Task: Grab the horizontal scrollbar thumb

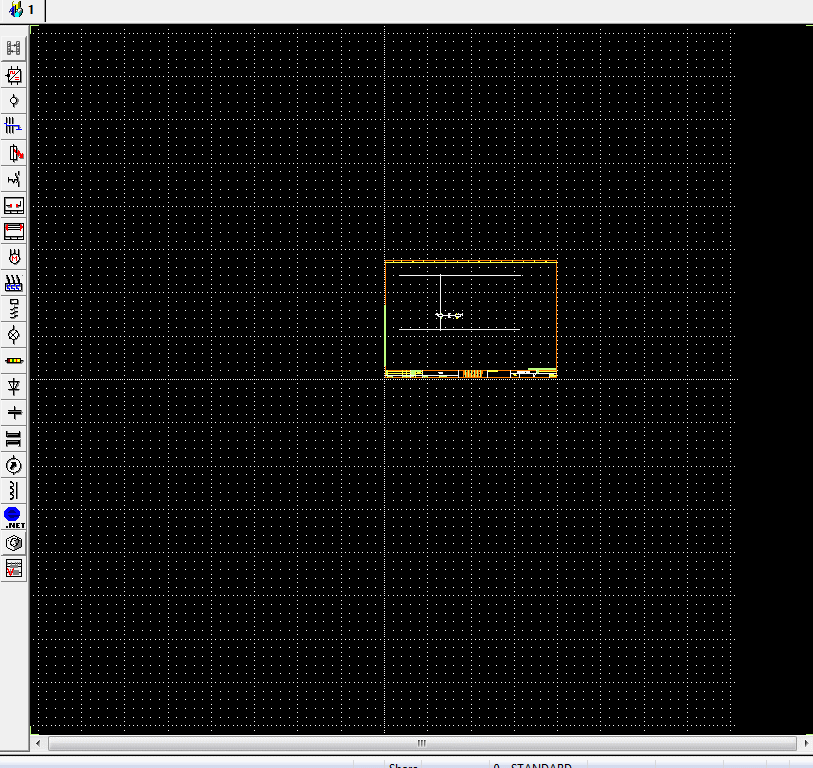Action: click(422, 743)
